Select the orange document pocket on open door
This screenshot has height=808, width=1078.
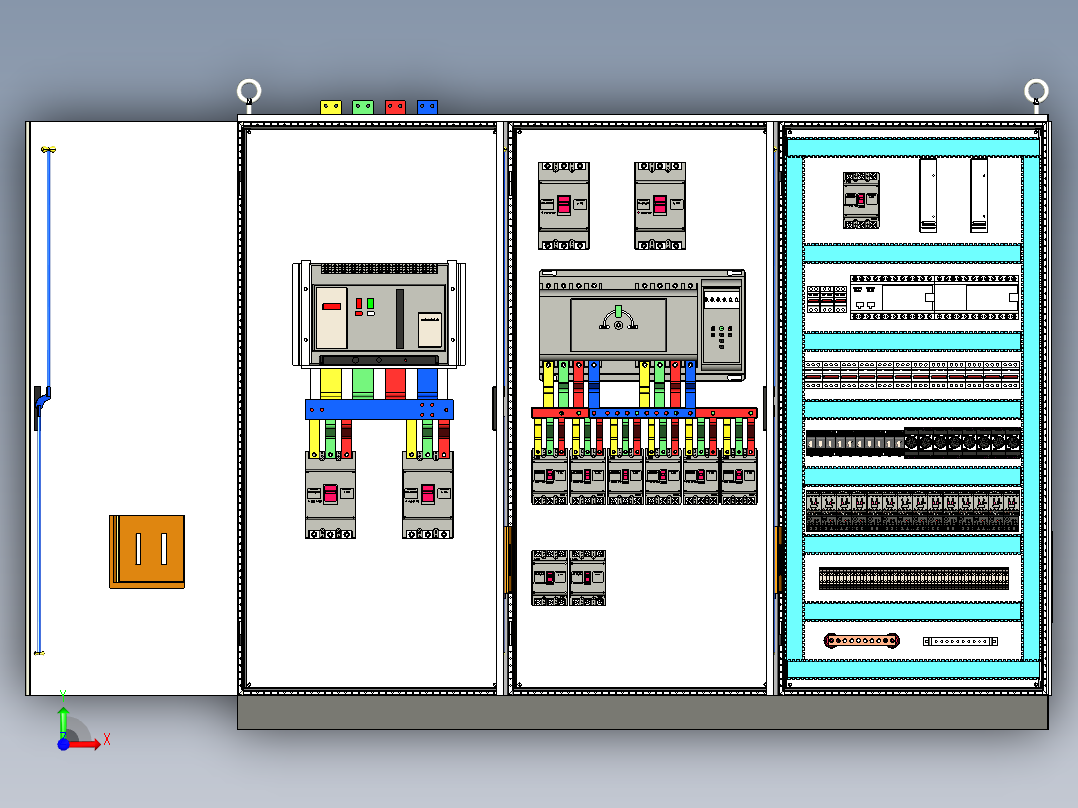(147, 552)
